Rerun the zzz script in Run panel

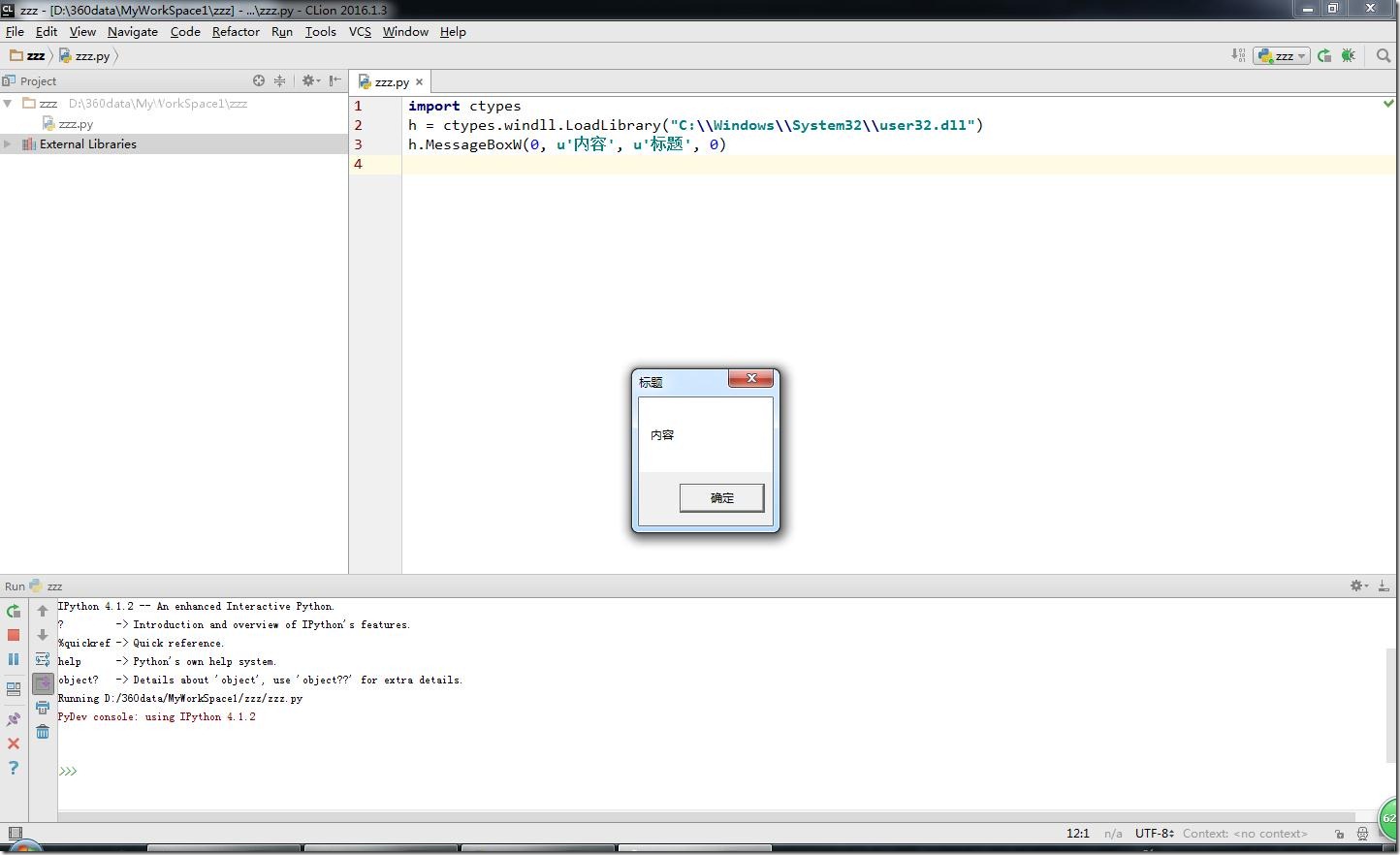14,612
